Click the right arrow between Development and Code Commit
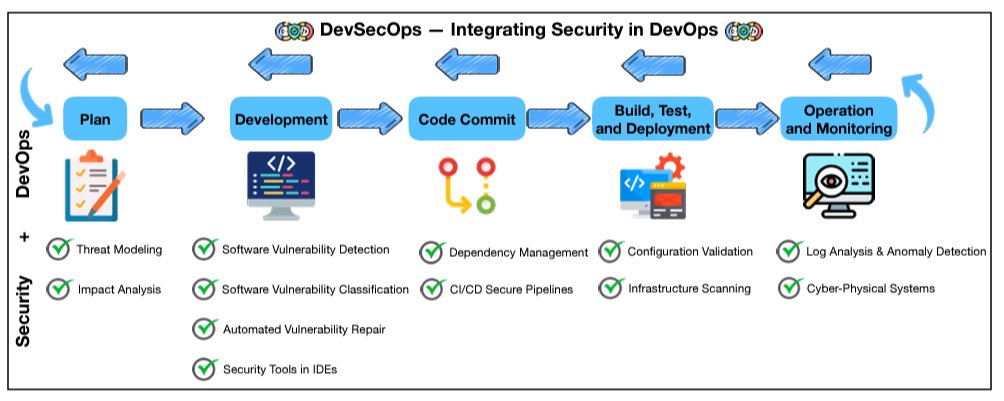The image size is (1004, 401). [x=370, y=119]
